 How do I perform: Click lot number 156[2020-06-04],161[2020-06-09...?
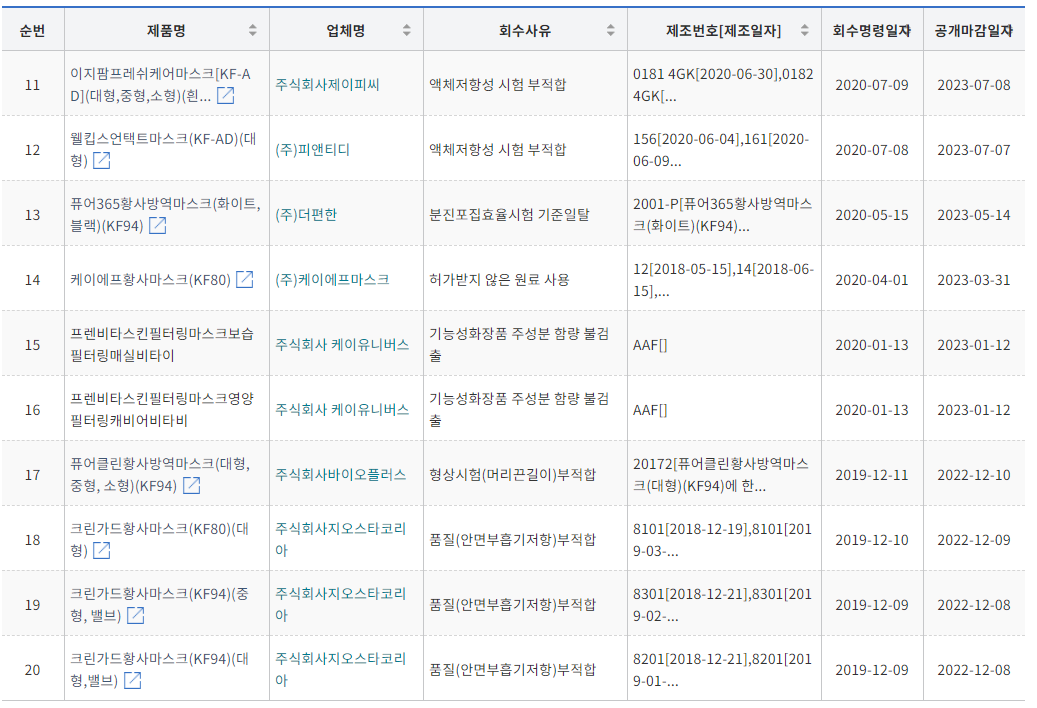tap(721, 149)
